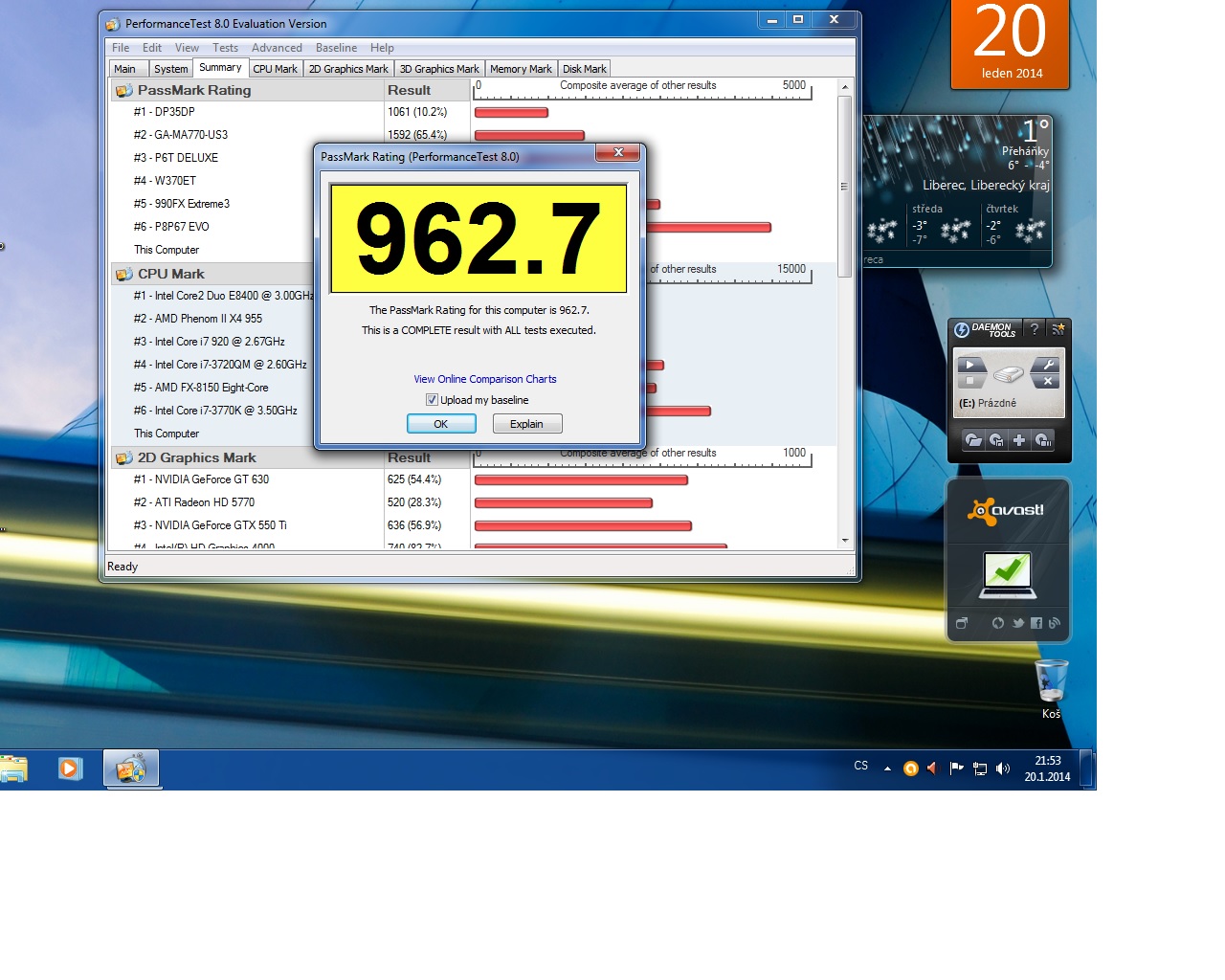Click OK in the PassMark Rating dialog
1225x980 pixels.
(x=441, y=424)
